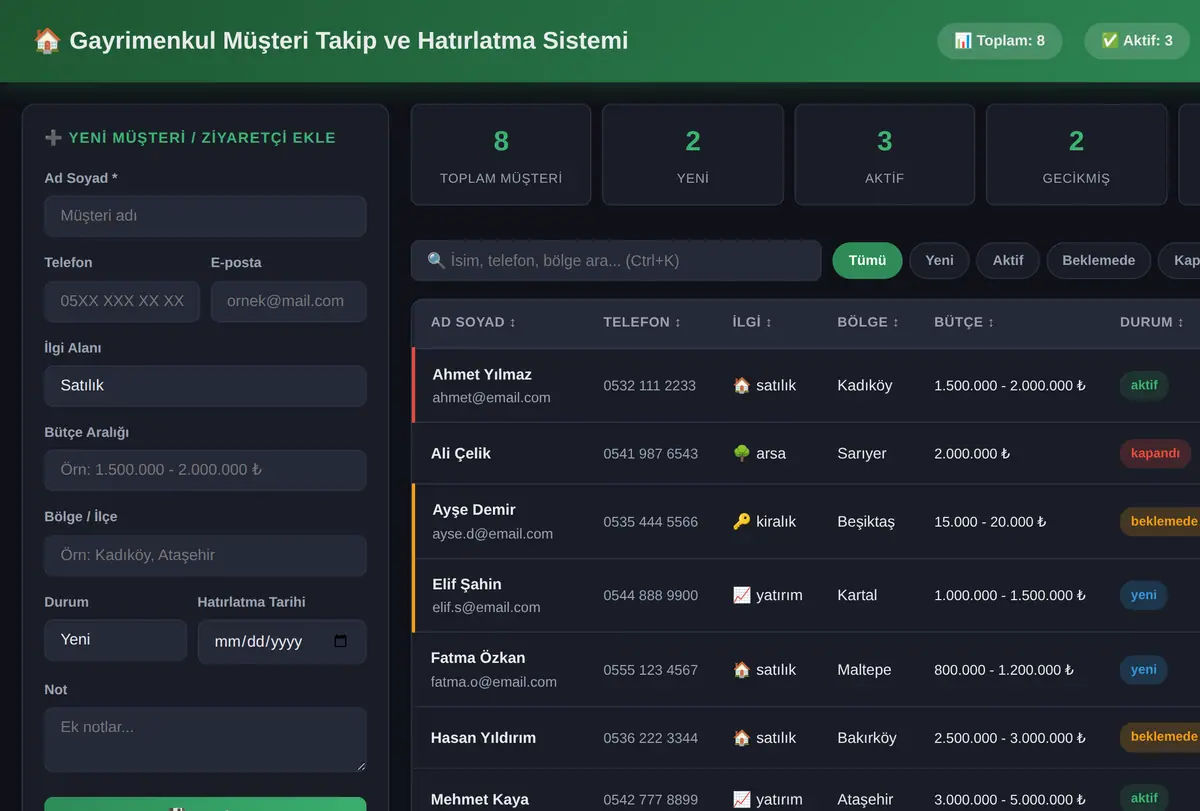1200x811 pixels.
Task: Open the İlgi Alanı dropdown showing Satılık
Action: coord(205,385)
